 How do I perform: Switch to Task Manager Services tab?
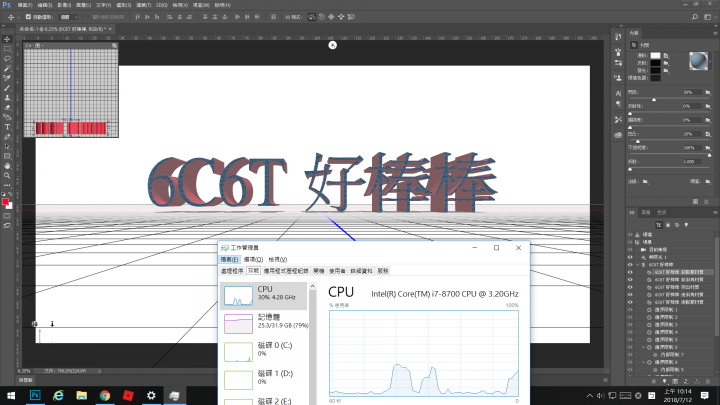(x=382, y=271)
